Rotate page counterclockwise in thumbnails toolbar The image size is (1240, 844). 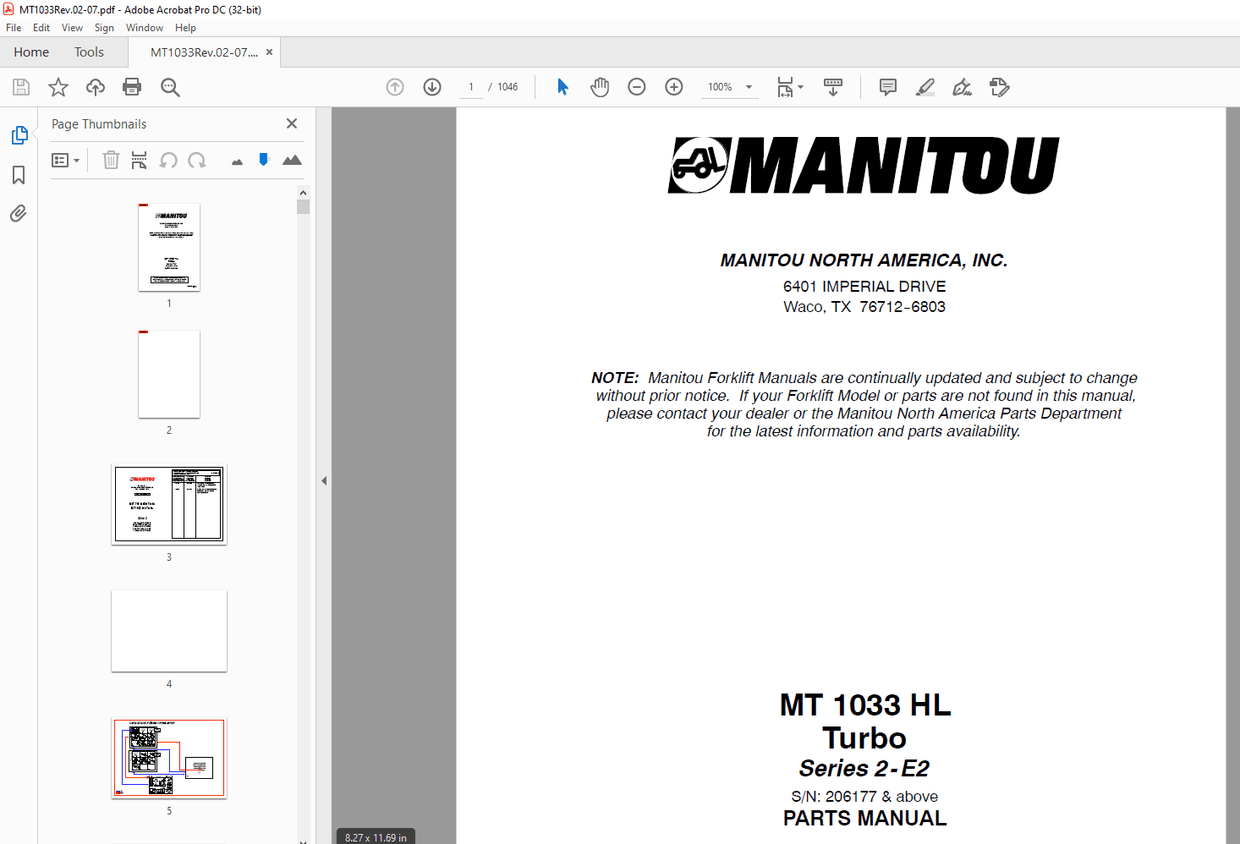tap(168, 160)
